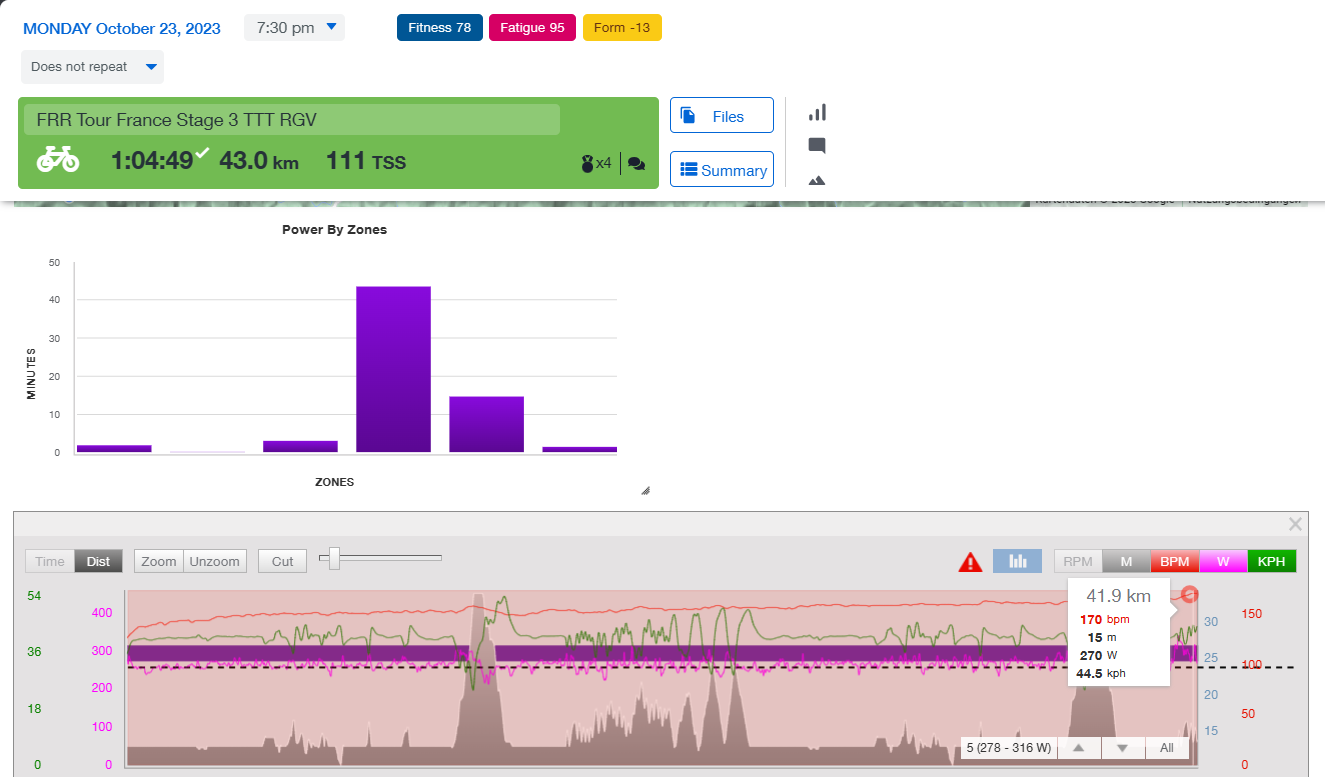Click the 1:04:49 duration value

pos(151,160)
